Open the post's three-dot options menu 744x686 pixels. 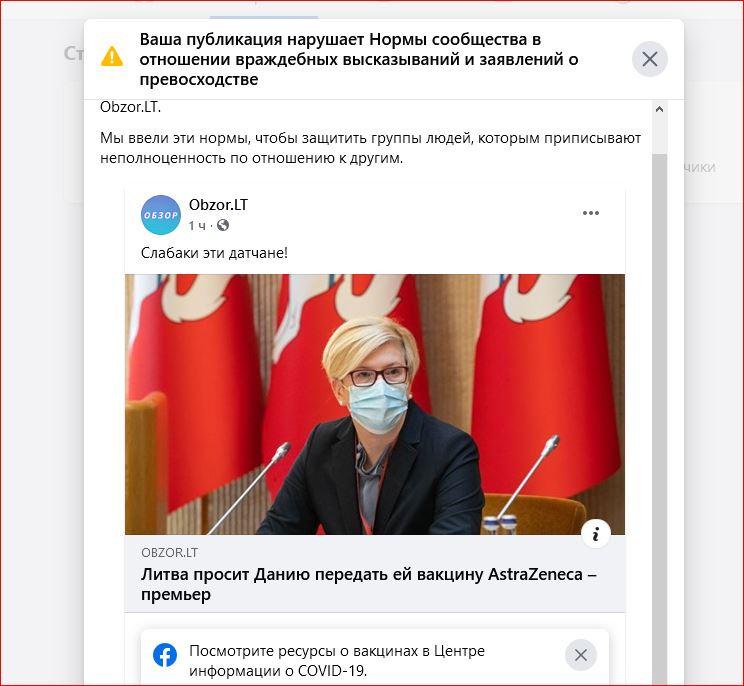point(591,213)
